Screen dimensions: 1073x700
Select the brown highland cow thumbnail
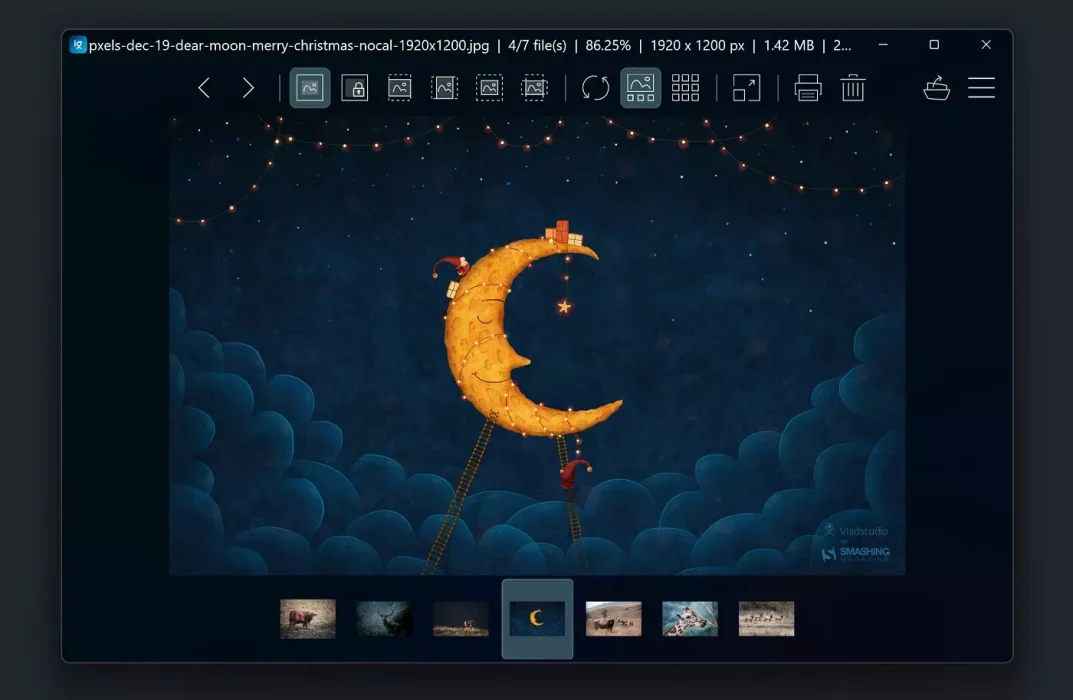308,619
